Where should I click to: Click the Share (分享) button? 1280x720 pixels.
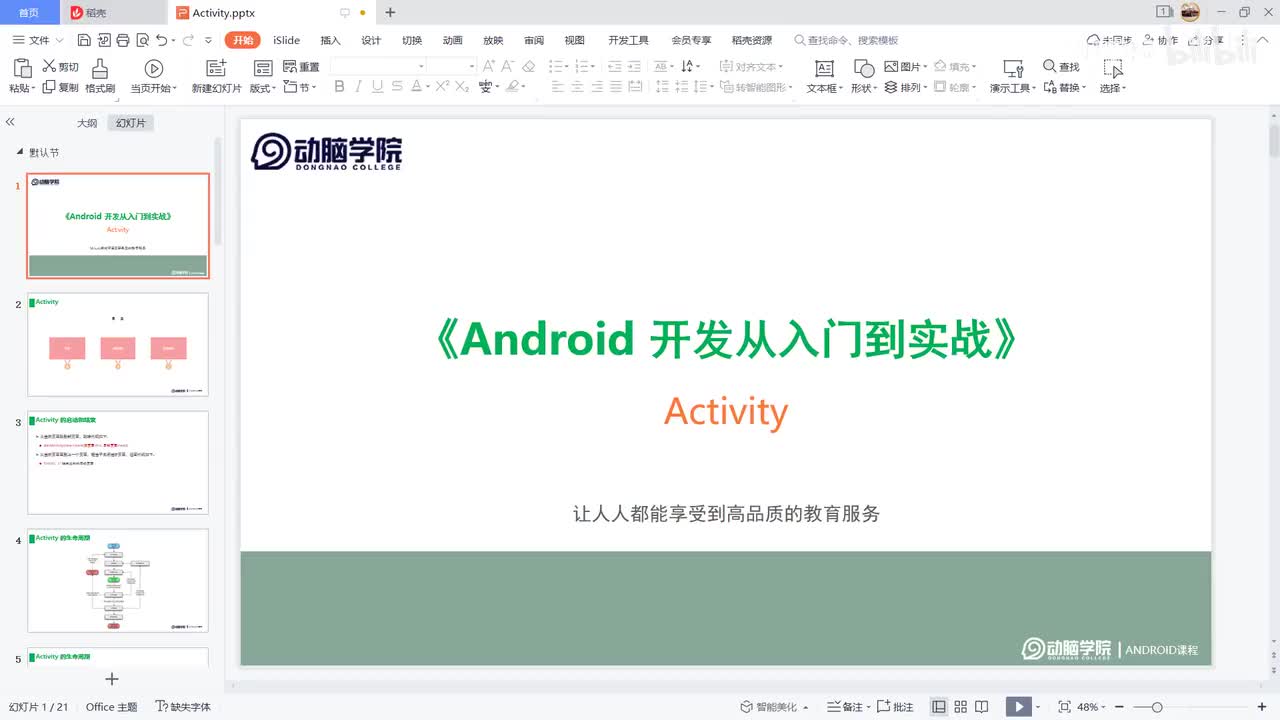tap(1206, 40)
